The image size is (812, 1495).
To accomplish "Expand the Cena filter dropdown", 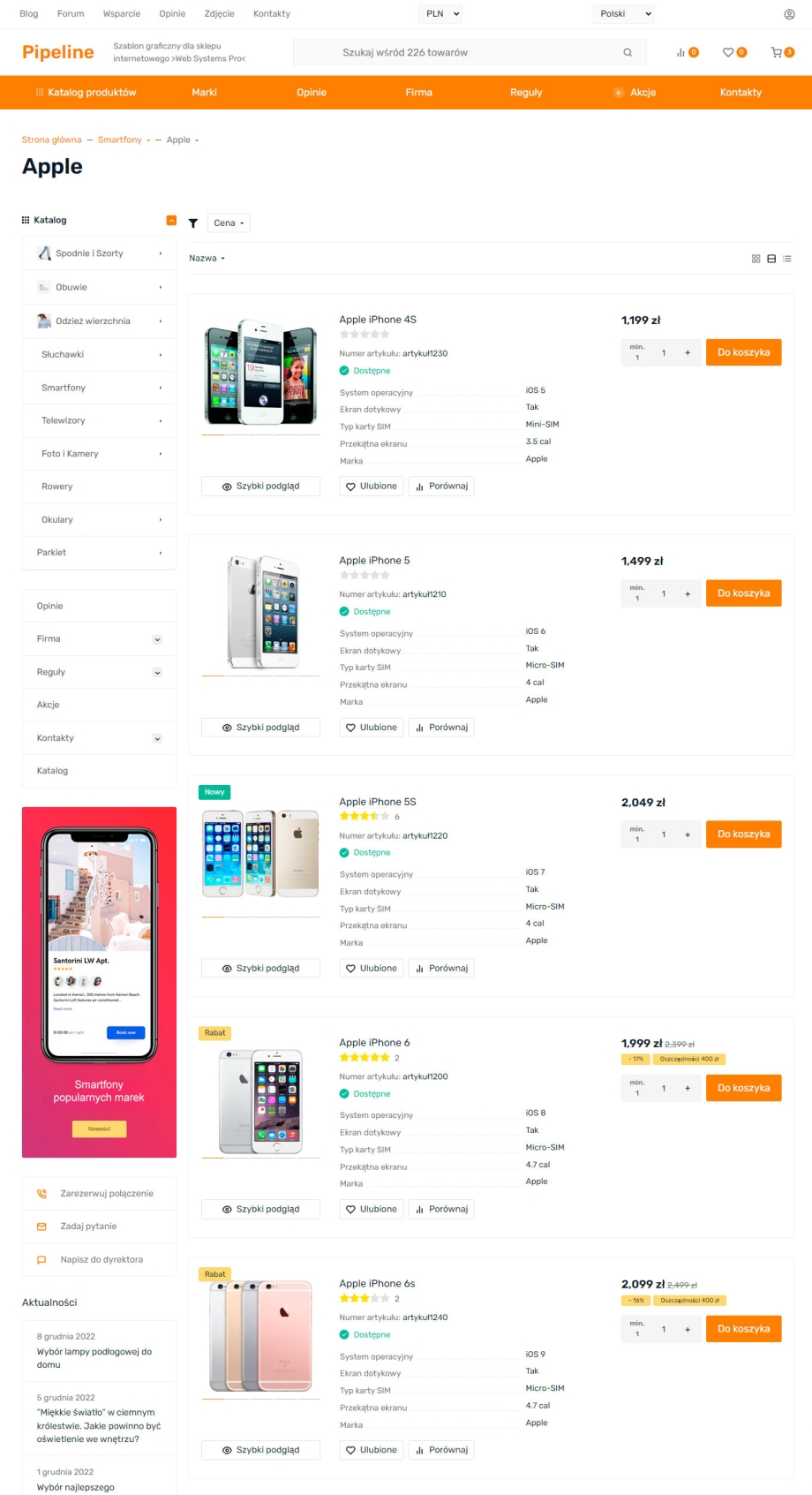I will click(229, 223).
